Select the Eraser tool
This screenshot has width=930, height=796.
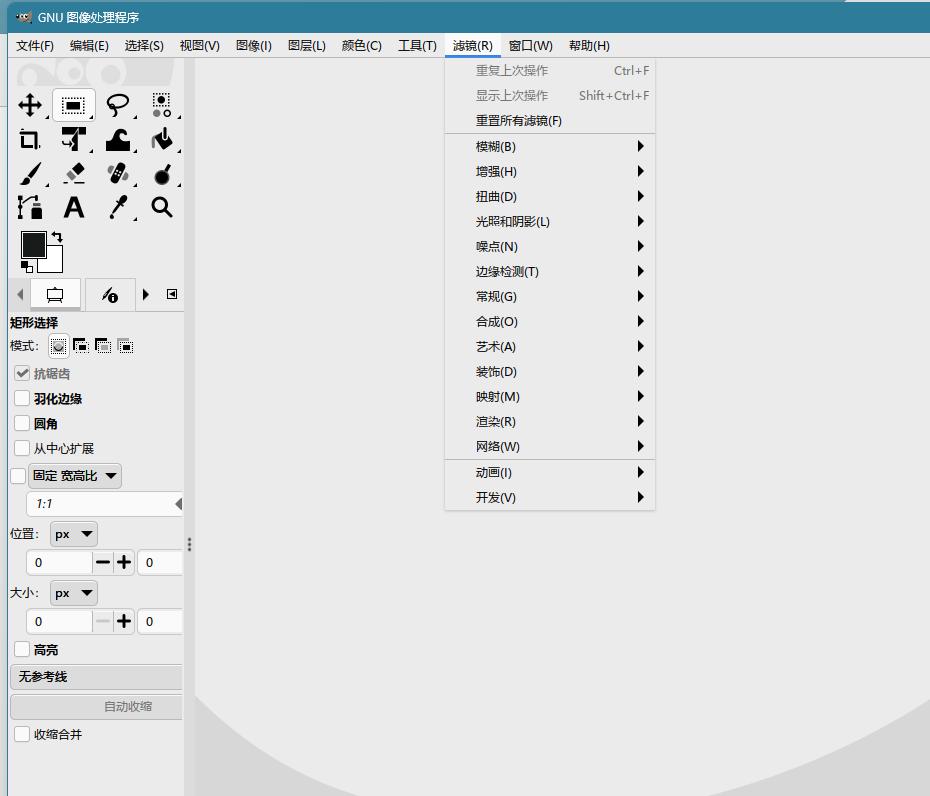[x=74, y=173]
